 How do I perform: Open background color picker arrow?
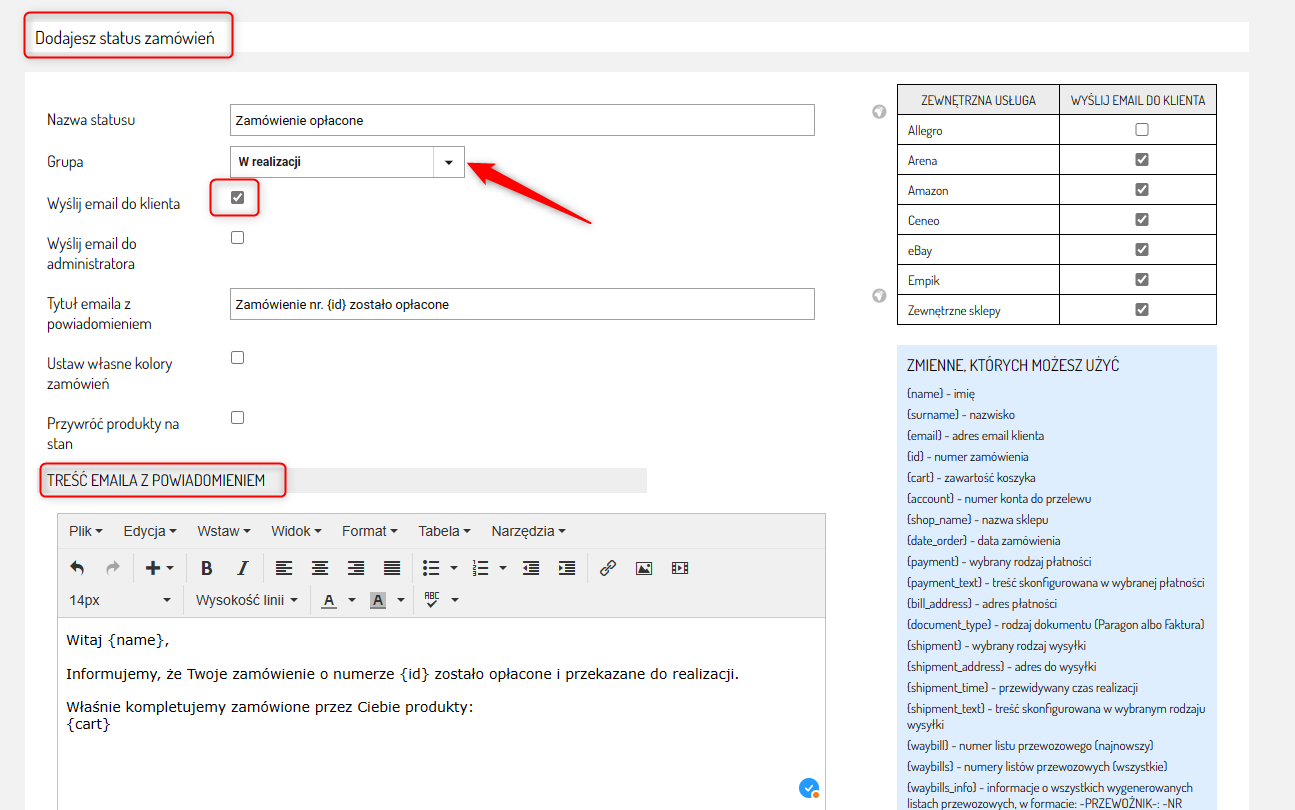[x=401, y=600]
